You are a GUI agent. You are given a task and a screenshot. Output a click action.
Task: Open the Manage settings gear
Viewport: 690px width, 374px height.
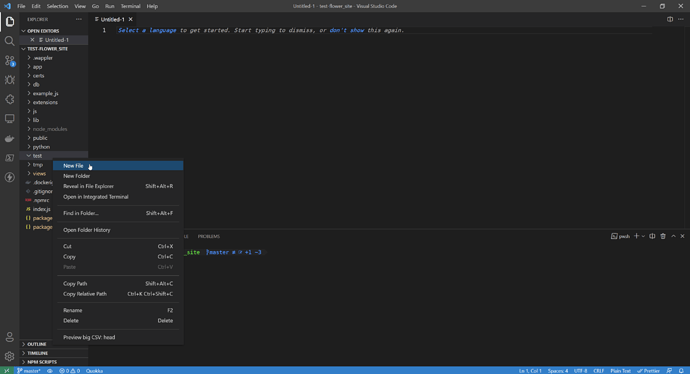[x=9, y=356]
